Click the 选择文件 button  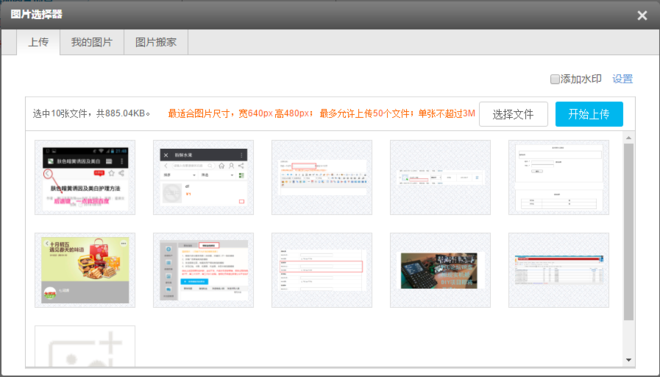(513, 114)
